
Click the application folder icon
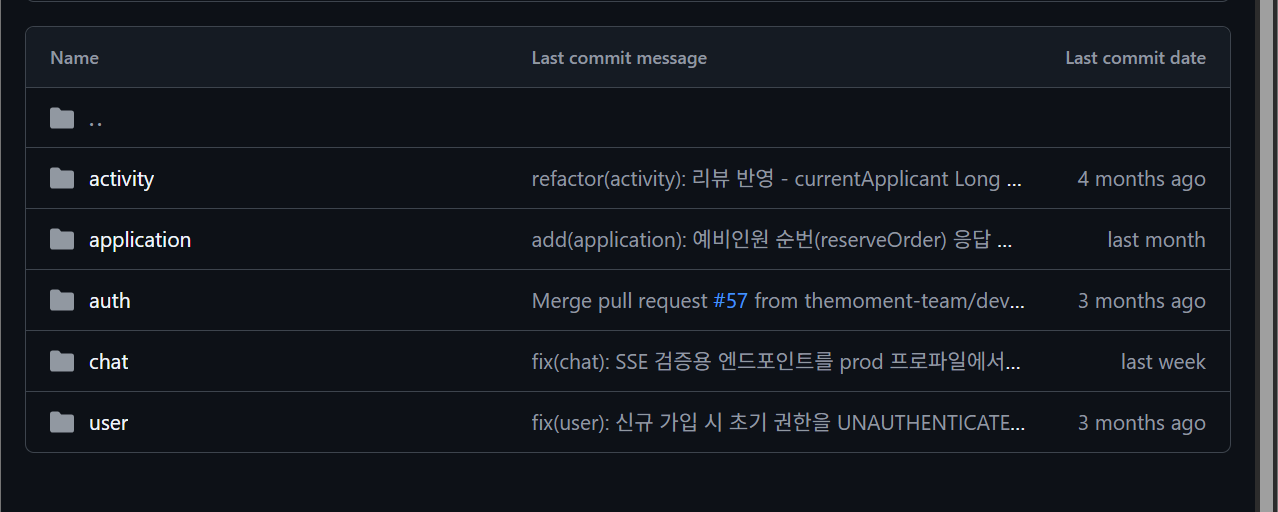point(62,240)
